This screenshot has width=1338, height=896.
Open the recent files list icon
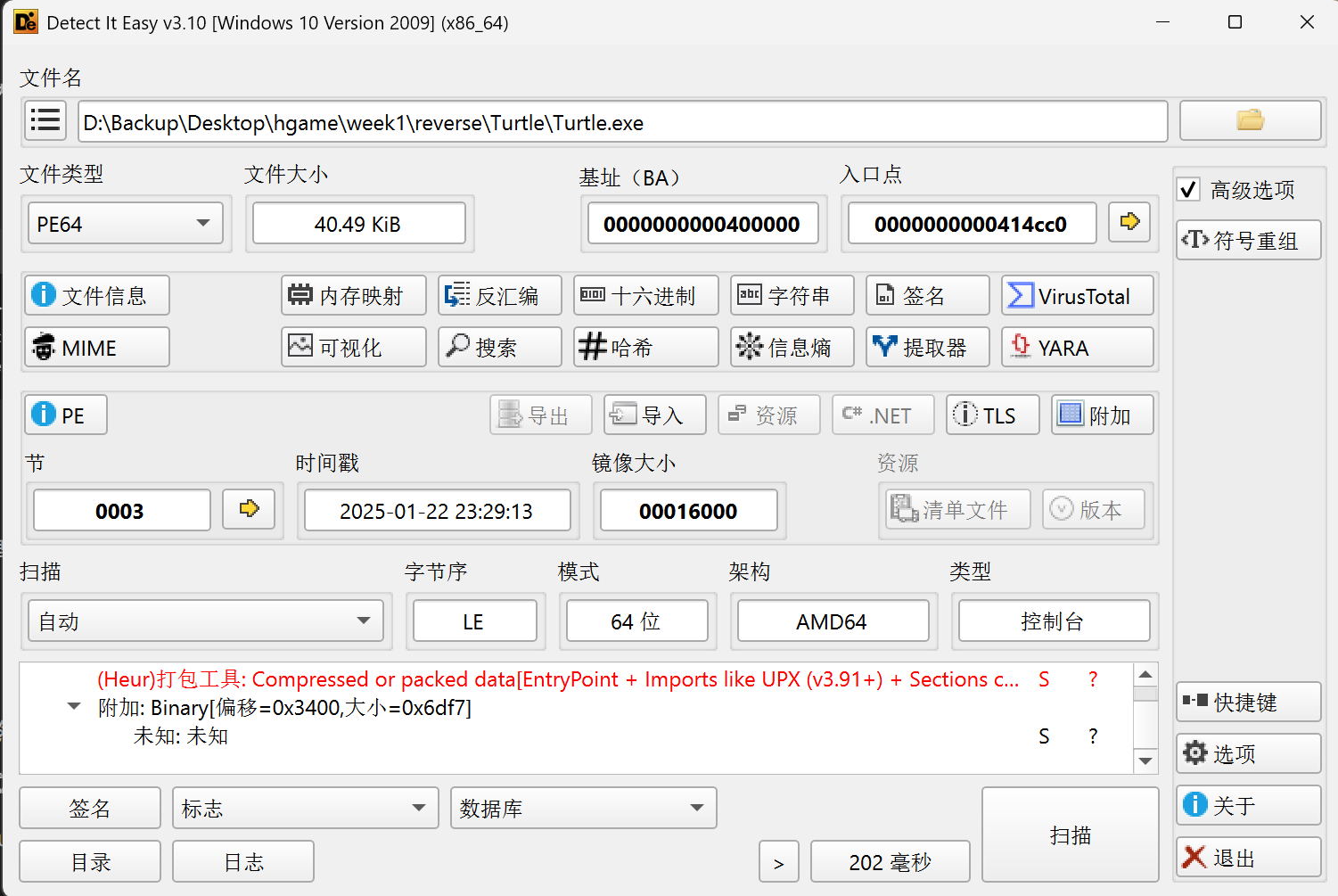tap(45, 121)
